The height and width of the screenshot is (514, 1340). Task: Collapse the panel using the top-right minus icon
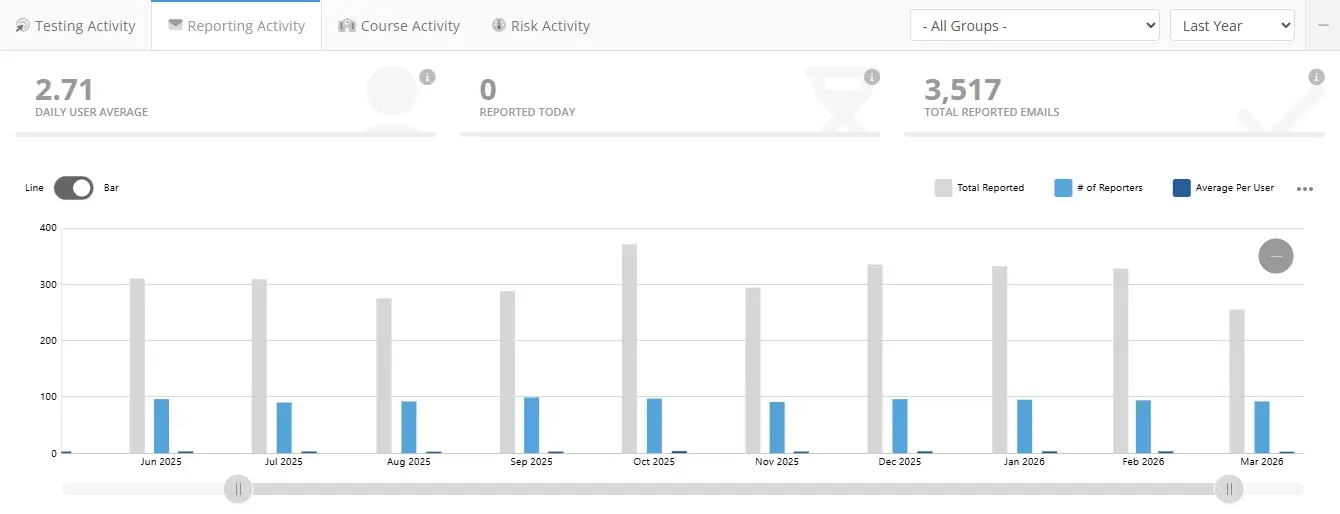point(1322,25)
